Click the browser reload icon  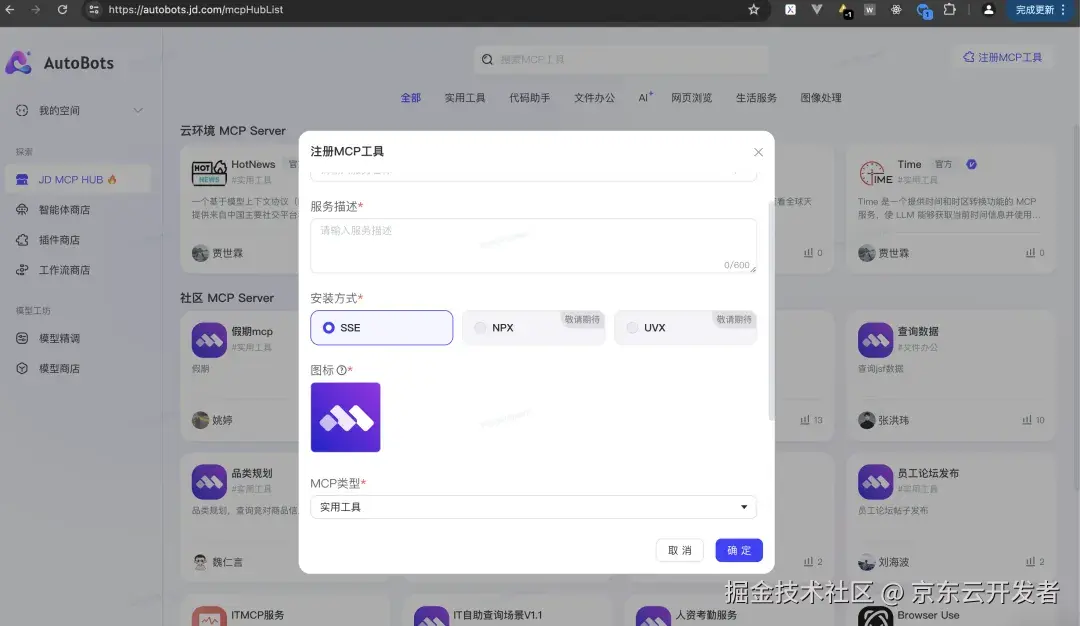pyautogui.click(x=64, y=12)
